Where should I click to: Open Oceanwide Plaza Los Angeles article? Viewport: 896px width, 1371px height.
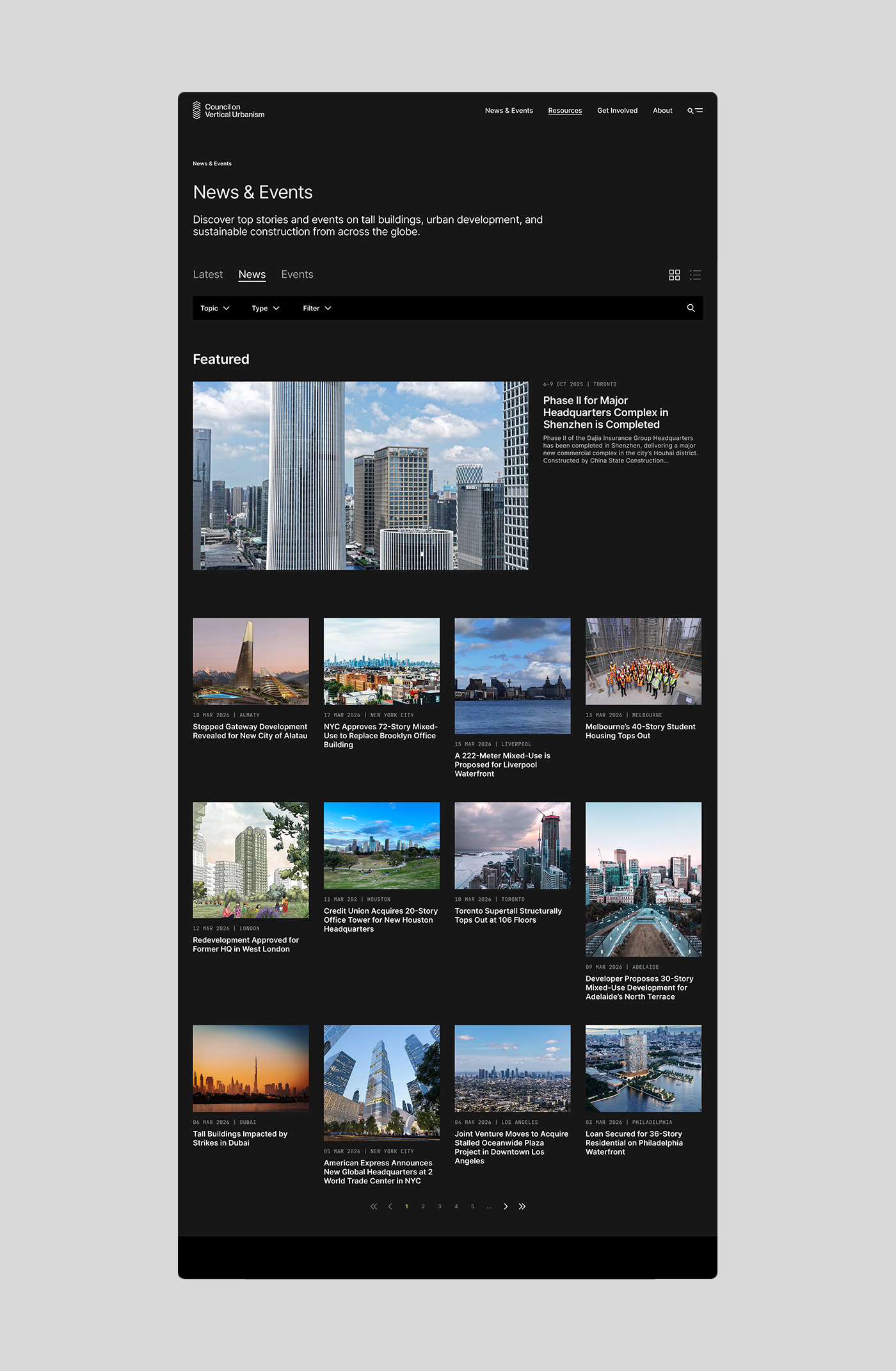[511, 1148]
